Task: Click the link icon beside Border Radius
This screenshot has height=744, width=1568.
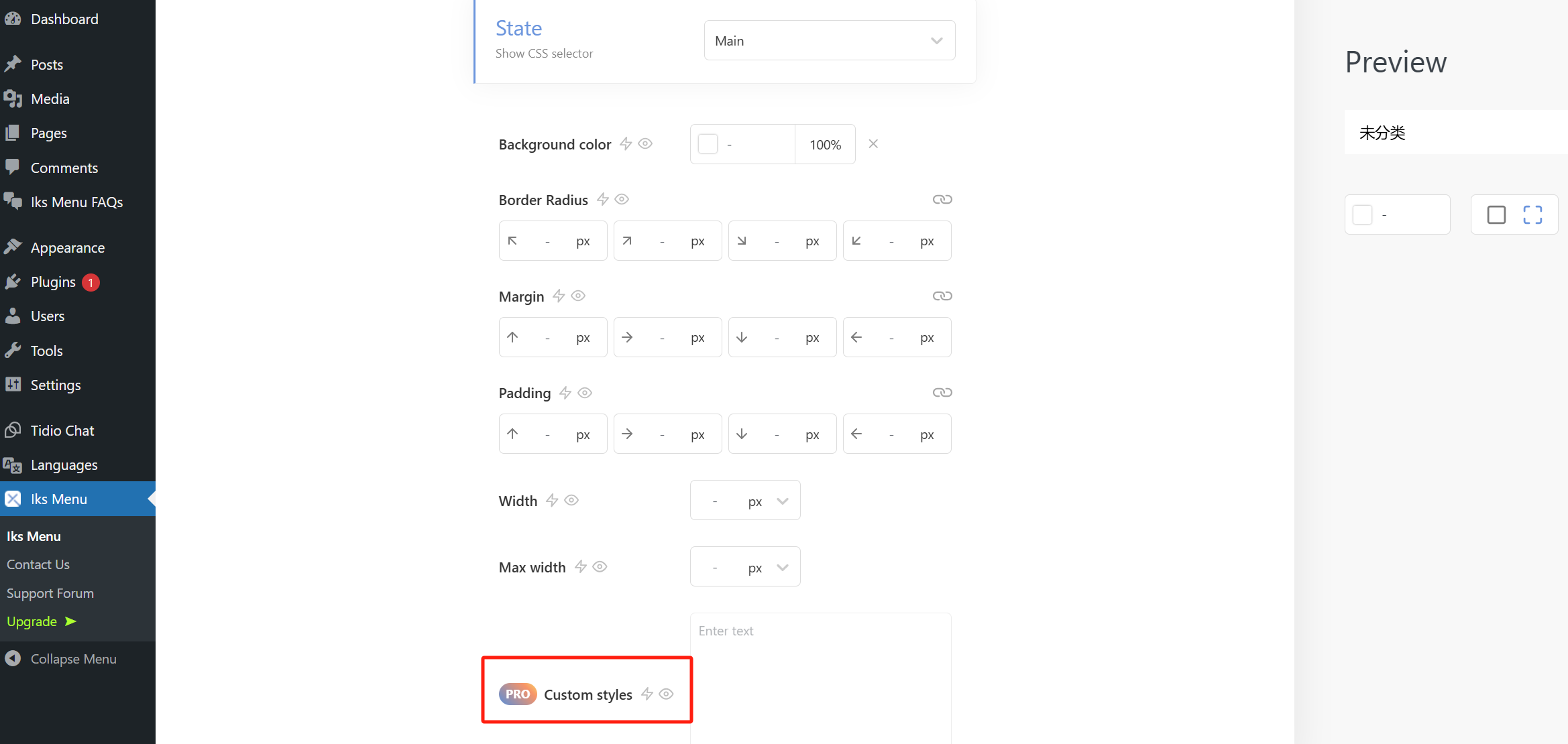Action: [943, 199]
